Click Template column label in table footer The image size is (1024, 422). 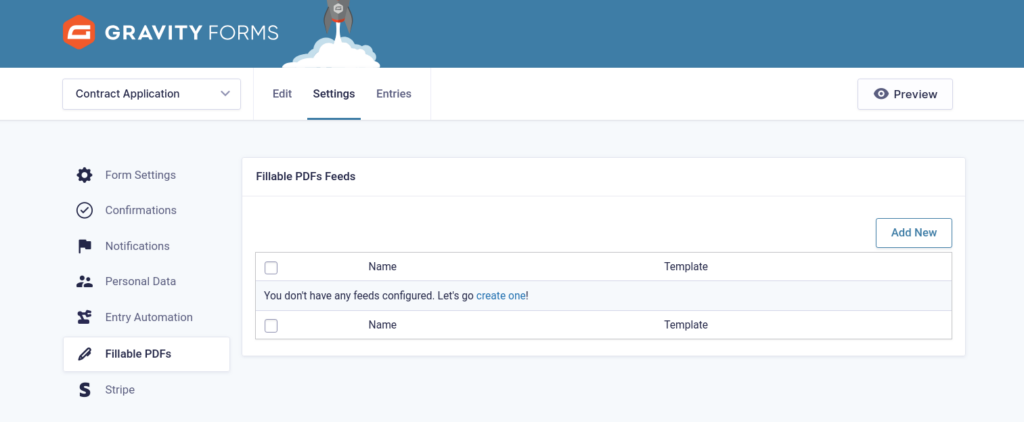pos(686,325)
